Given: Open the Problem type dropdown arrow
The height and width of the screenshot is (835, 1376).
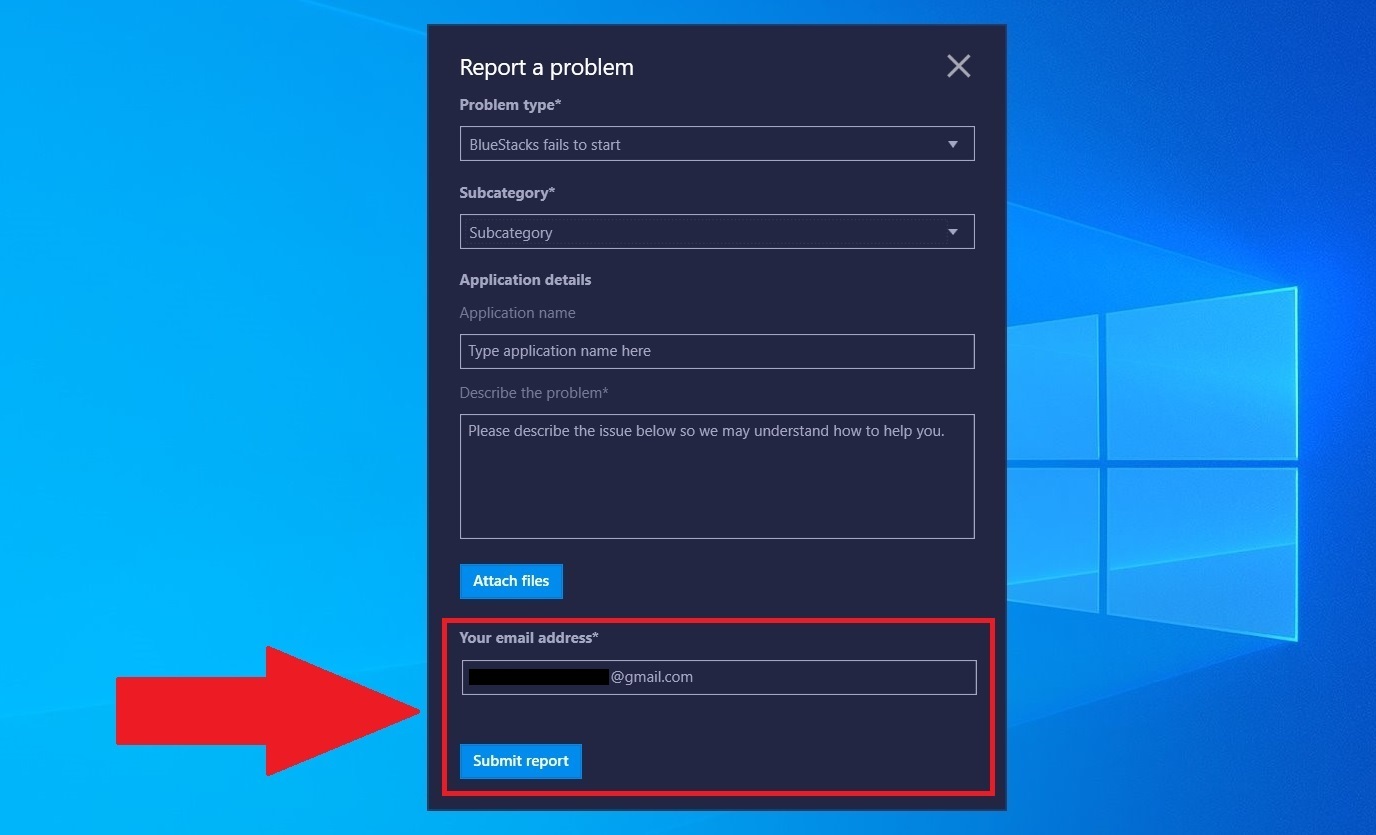Looking at the screenshot, I should pyautogui.click(x=953, y=144).
